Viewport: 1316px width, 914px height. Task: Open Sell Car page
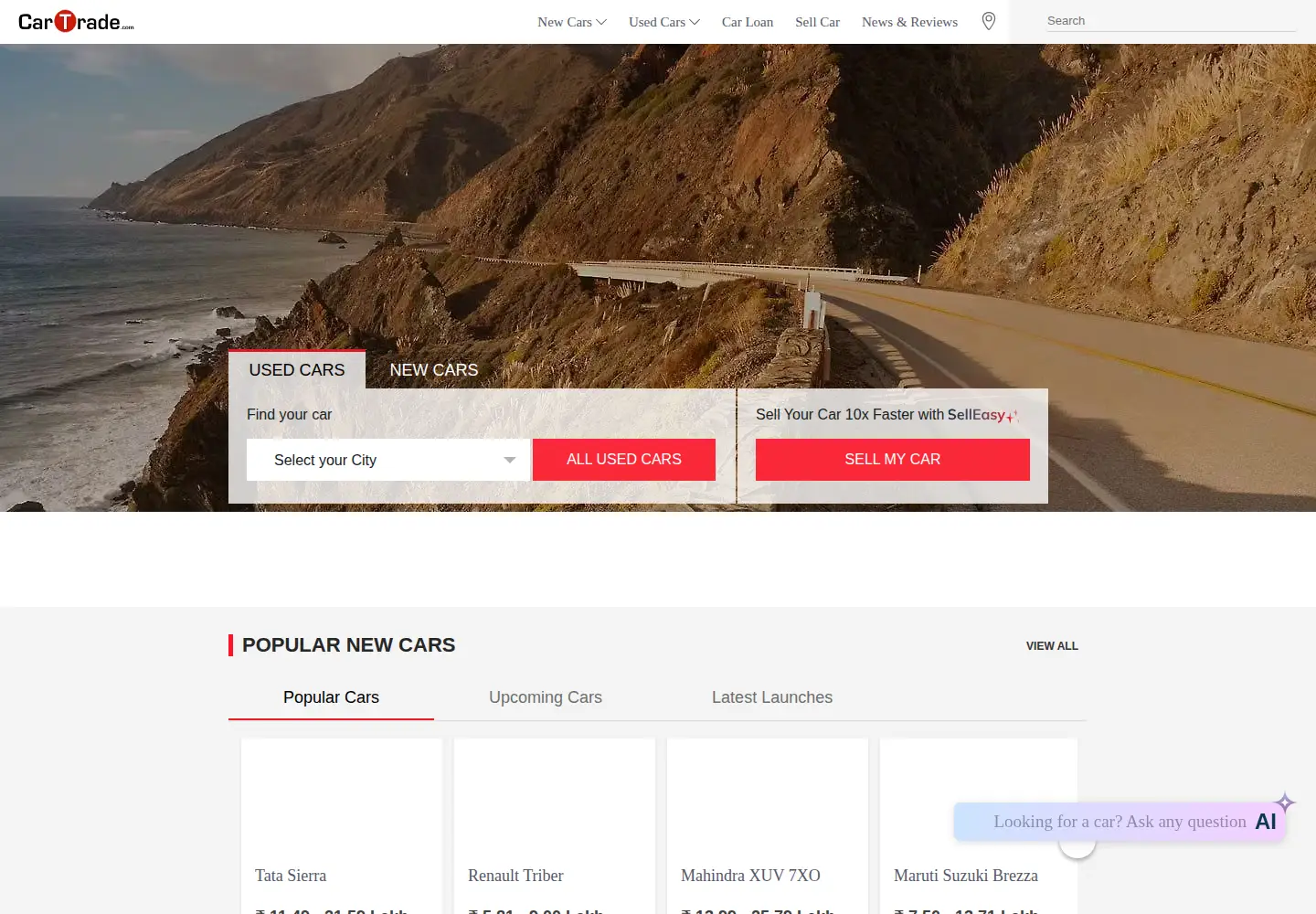coord(817,22)
